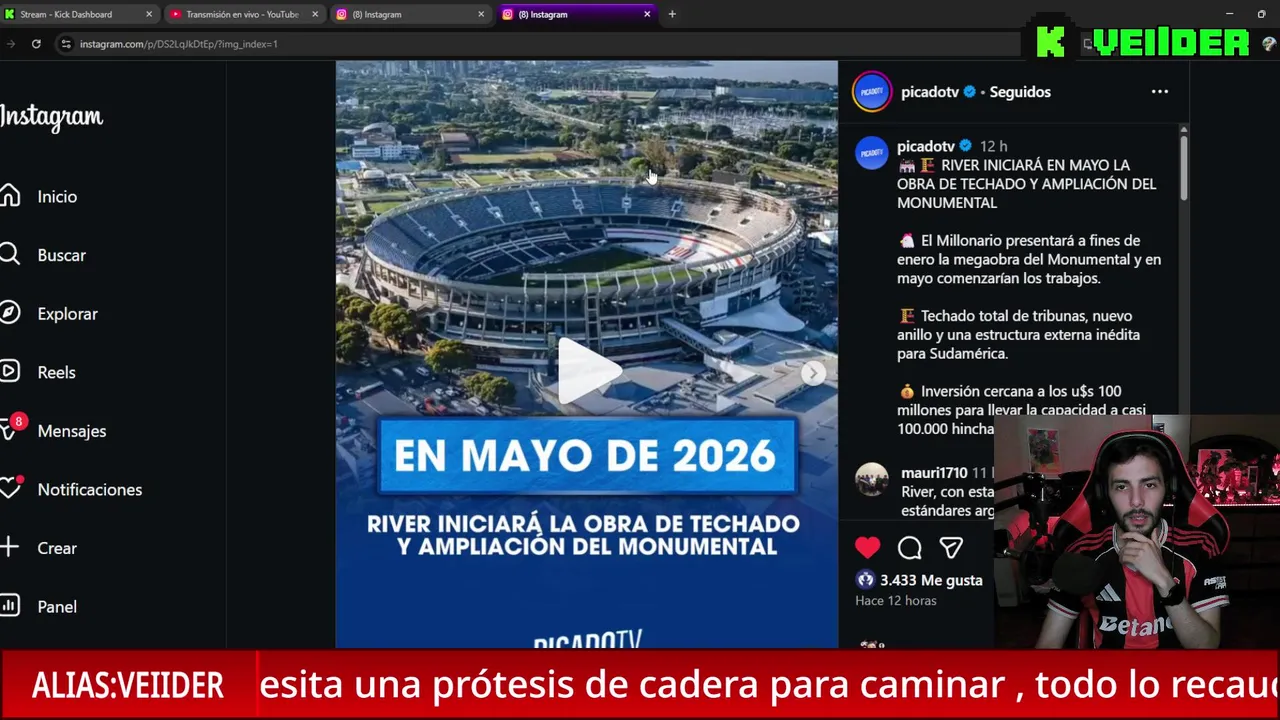Click the Instagram logo
Screen dimensions: 1280x720
pos(51,117)
